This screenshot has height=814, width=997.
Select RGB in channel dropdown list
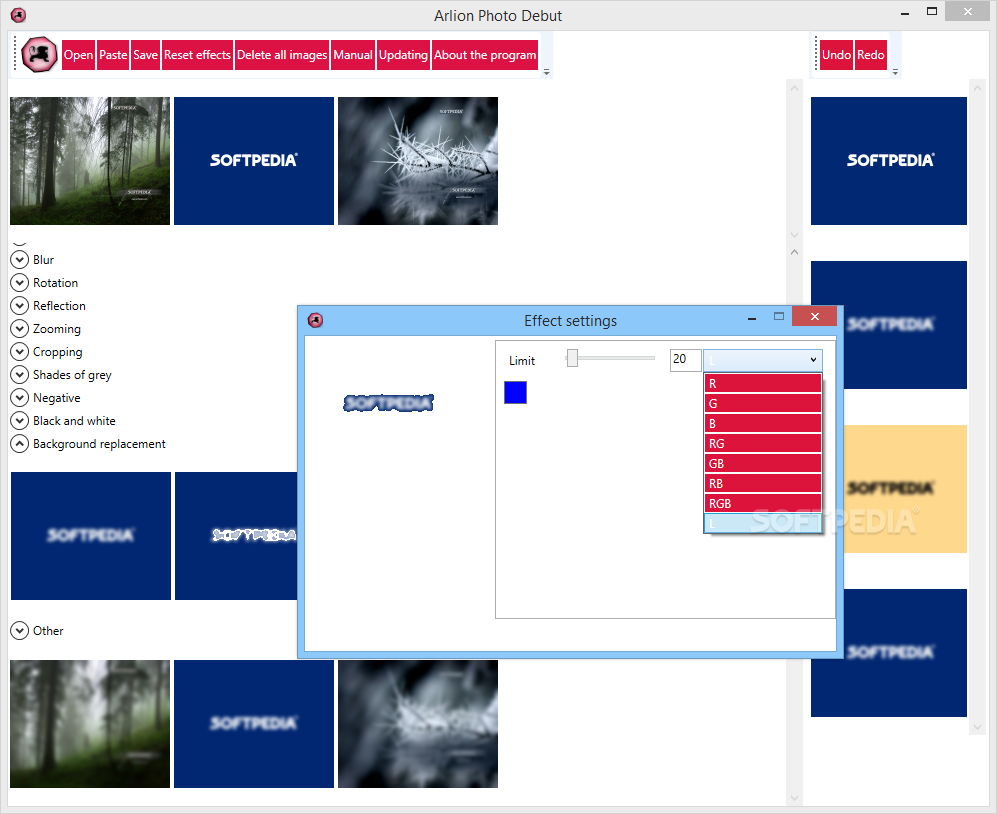point(762,503)
